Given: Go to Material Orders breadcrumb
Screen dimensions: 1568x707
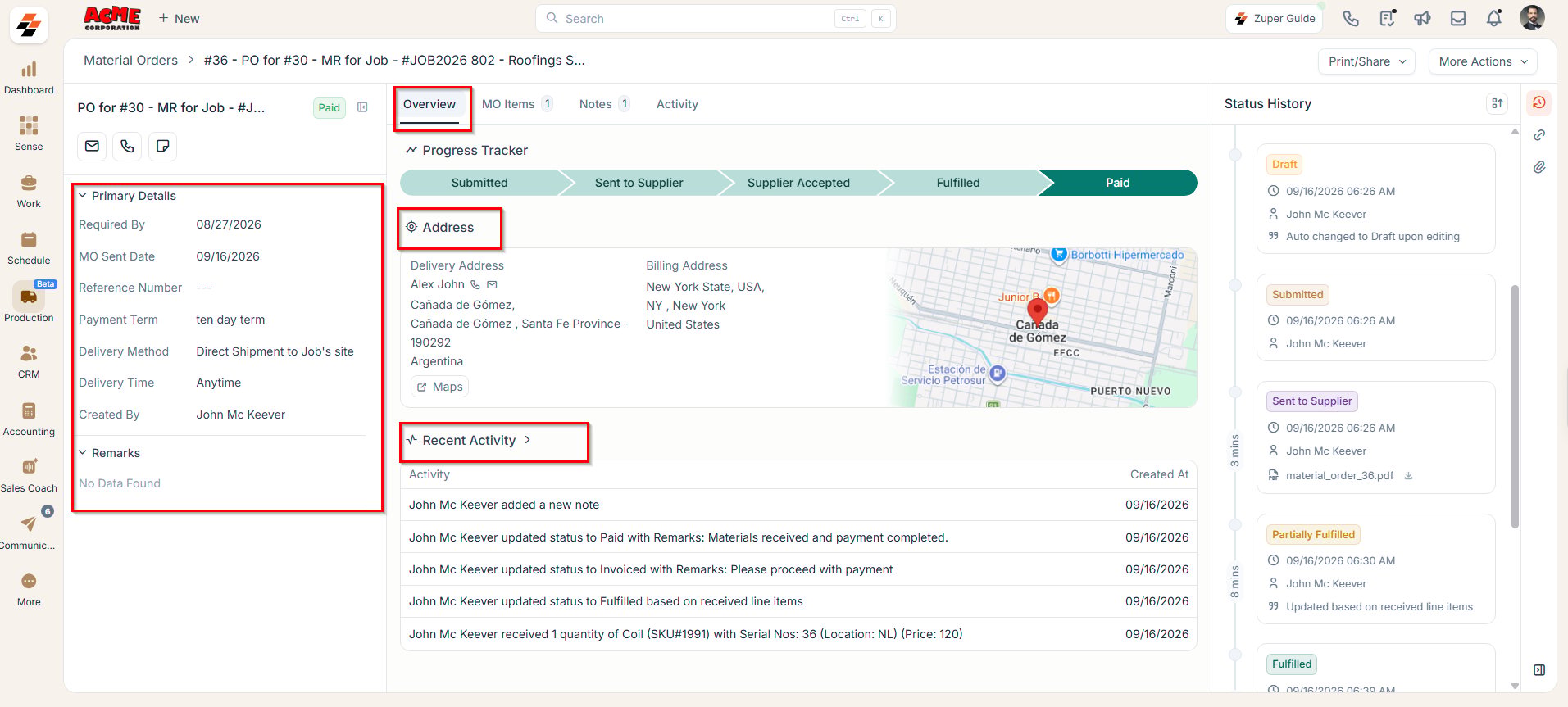Looking at the screenshot, I should point(130,61).
